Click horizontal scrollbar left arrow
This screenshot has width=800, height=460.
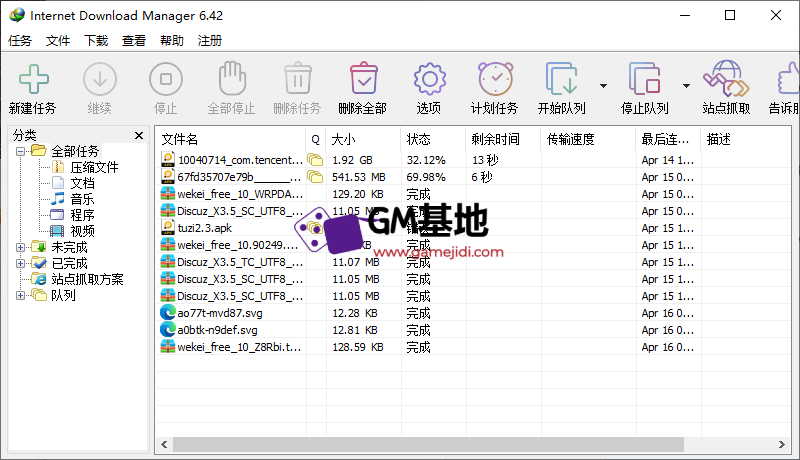164,445
